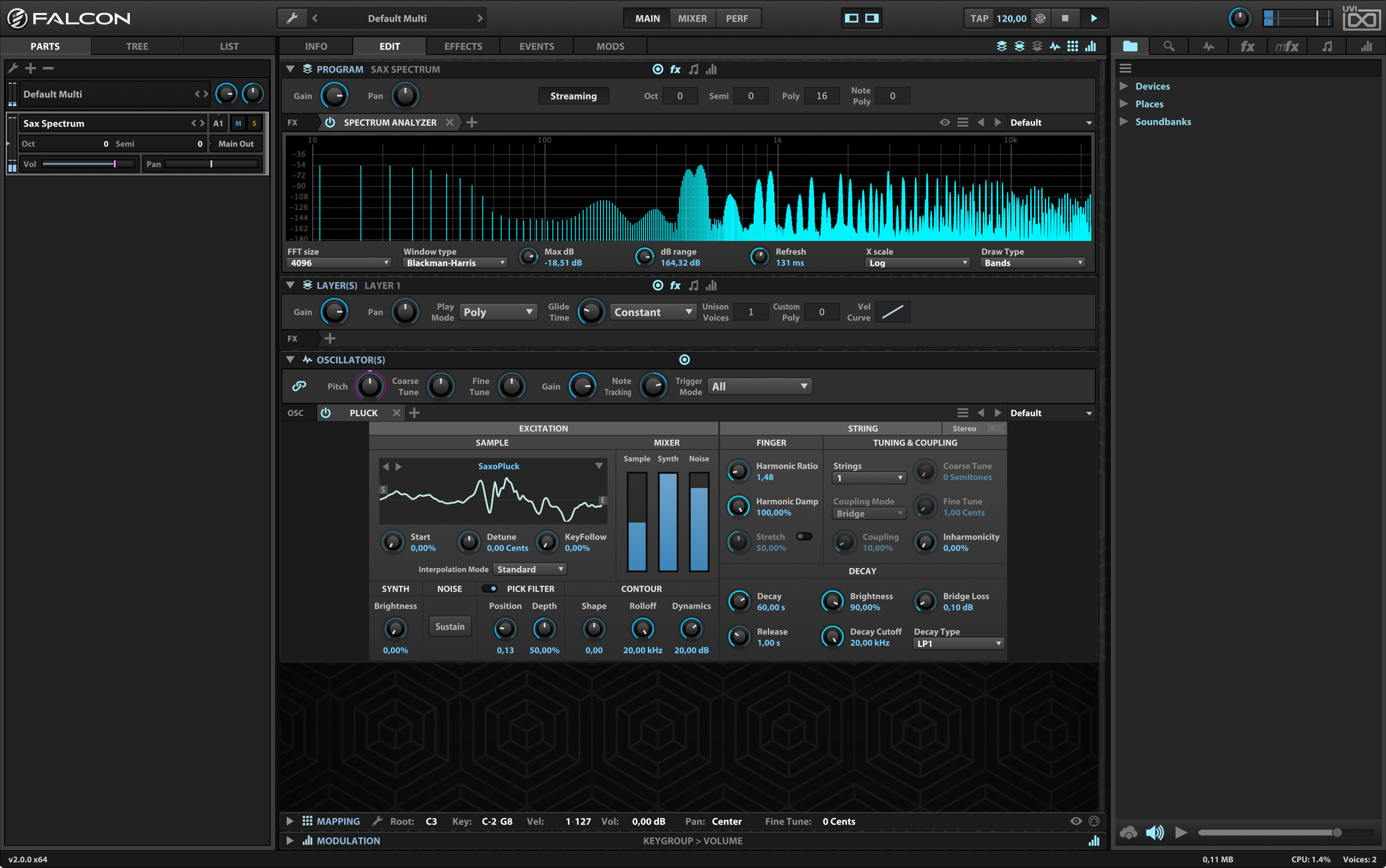
Task: Open the Decay Type LP1 dropdown
Action: point(958,643)
